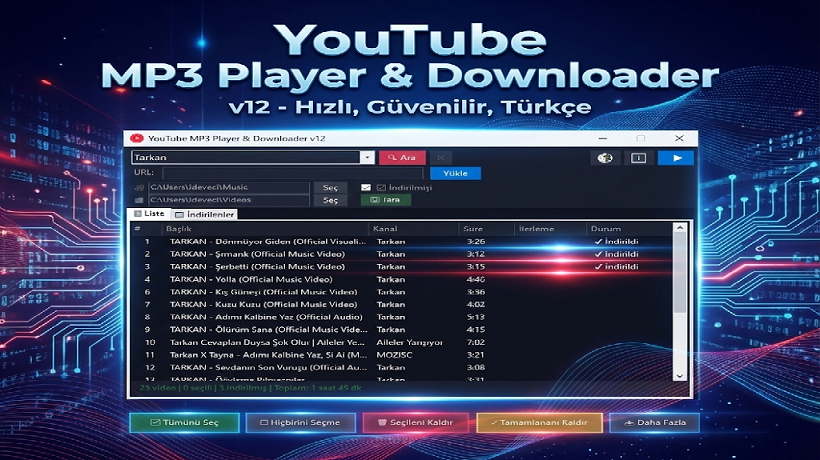Screen dimensions: 820x460
Task: Click the Music folder path field
Action: coord(229,187)
